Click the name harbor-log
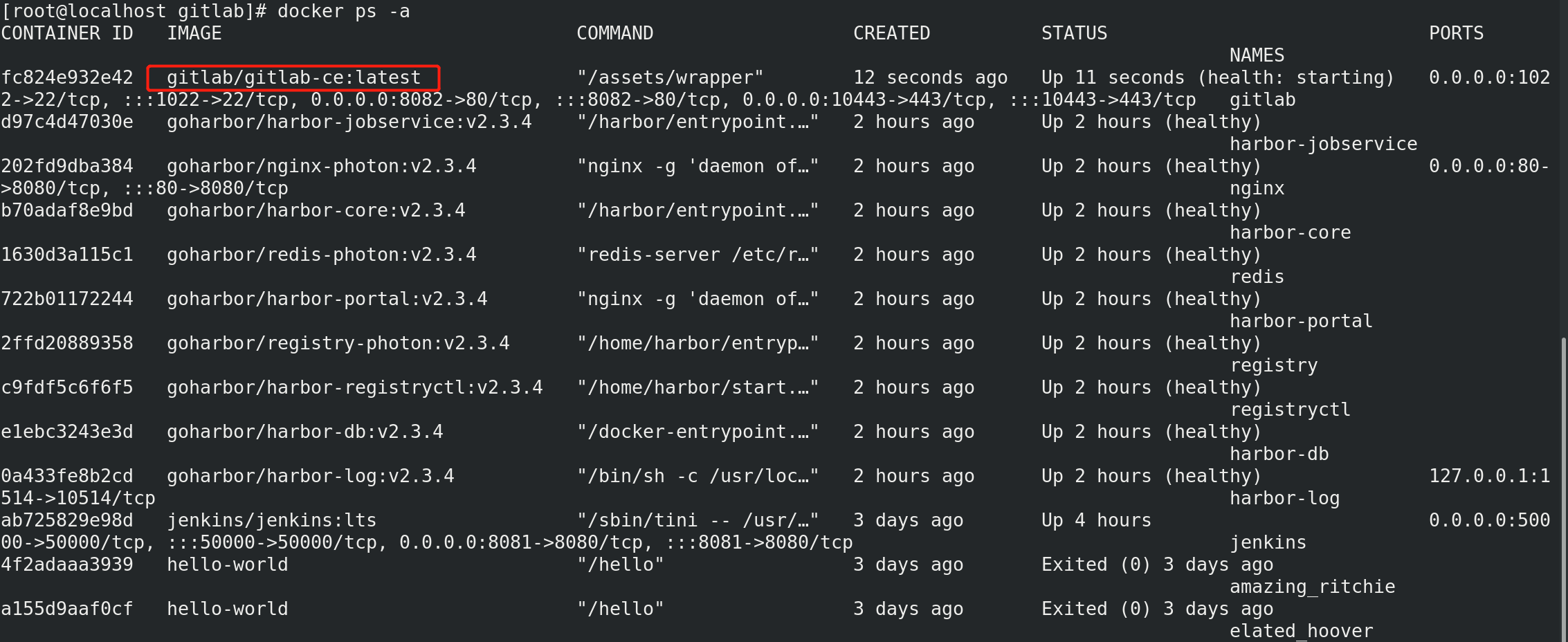The height and width of the screenshot is (642, 1568). pyautogui.click(x=1285, y=498)
